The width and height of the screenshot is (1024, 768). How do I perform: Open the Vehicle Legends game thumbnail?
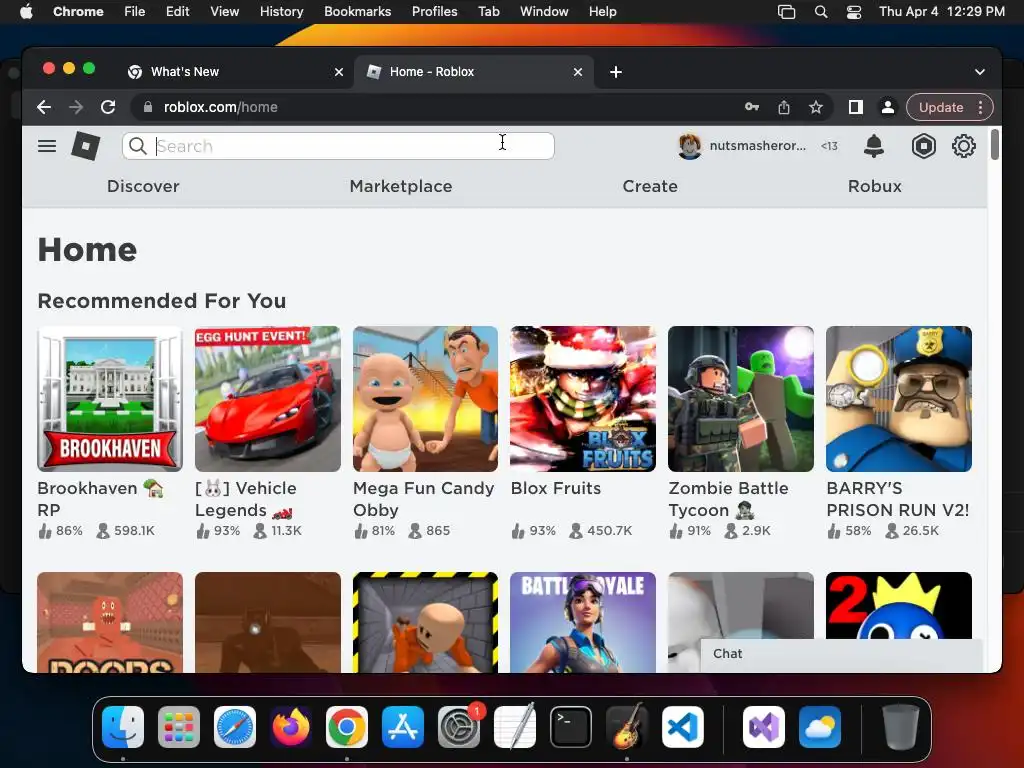click(x=268, y=399)
